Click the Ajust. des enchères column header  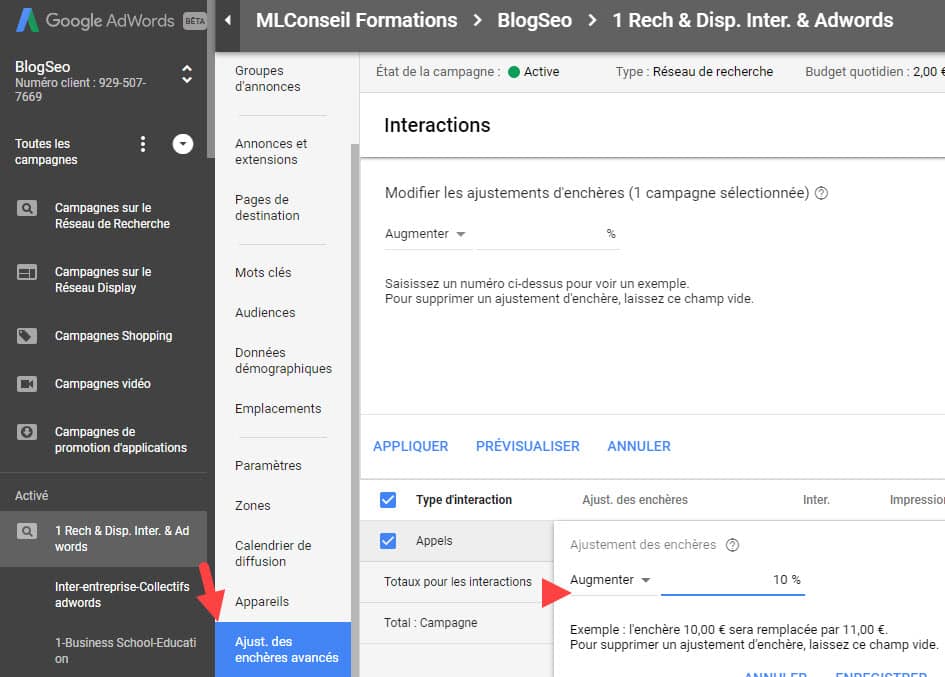click(635, 500)
